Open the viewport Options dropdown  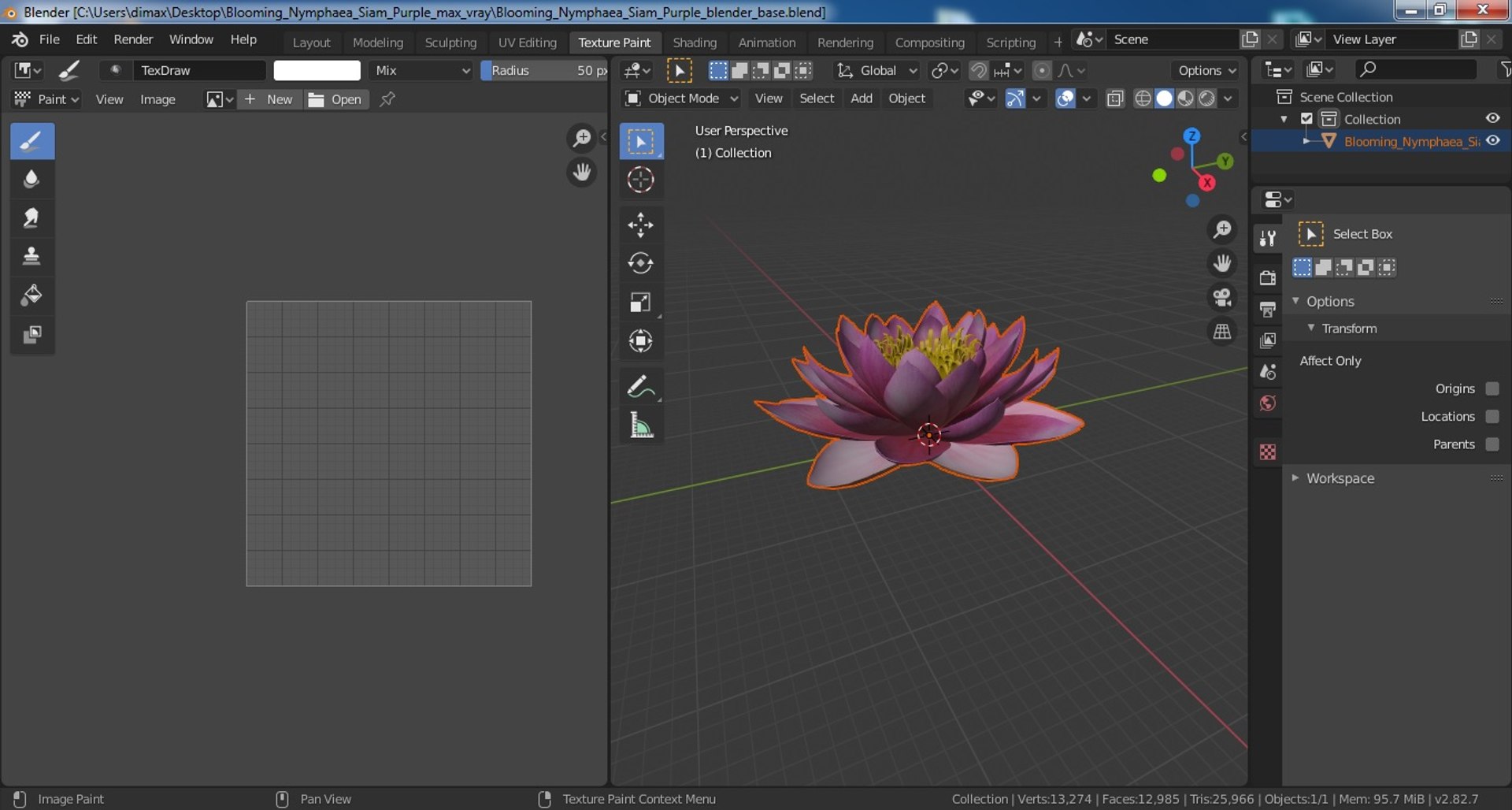pyautogui.click(x=1206, y=71)
